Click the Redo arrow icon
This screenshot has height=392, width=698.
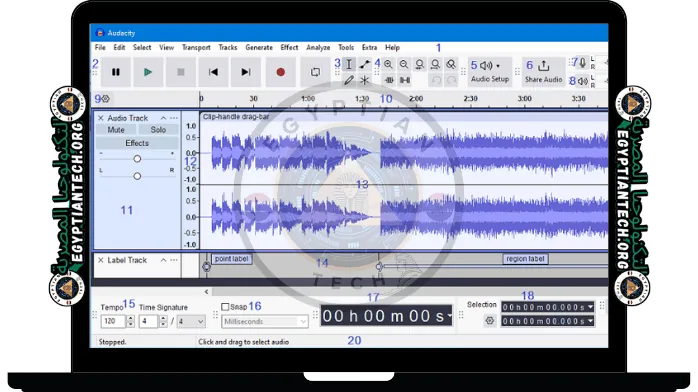[451, 80]
